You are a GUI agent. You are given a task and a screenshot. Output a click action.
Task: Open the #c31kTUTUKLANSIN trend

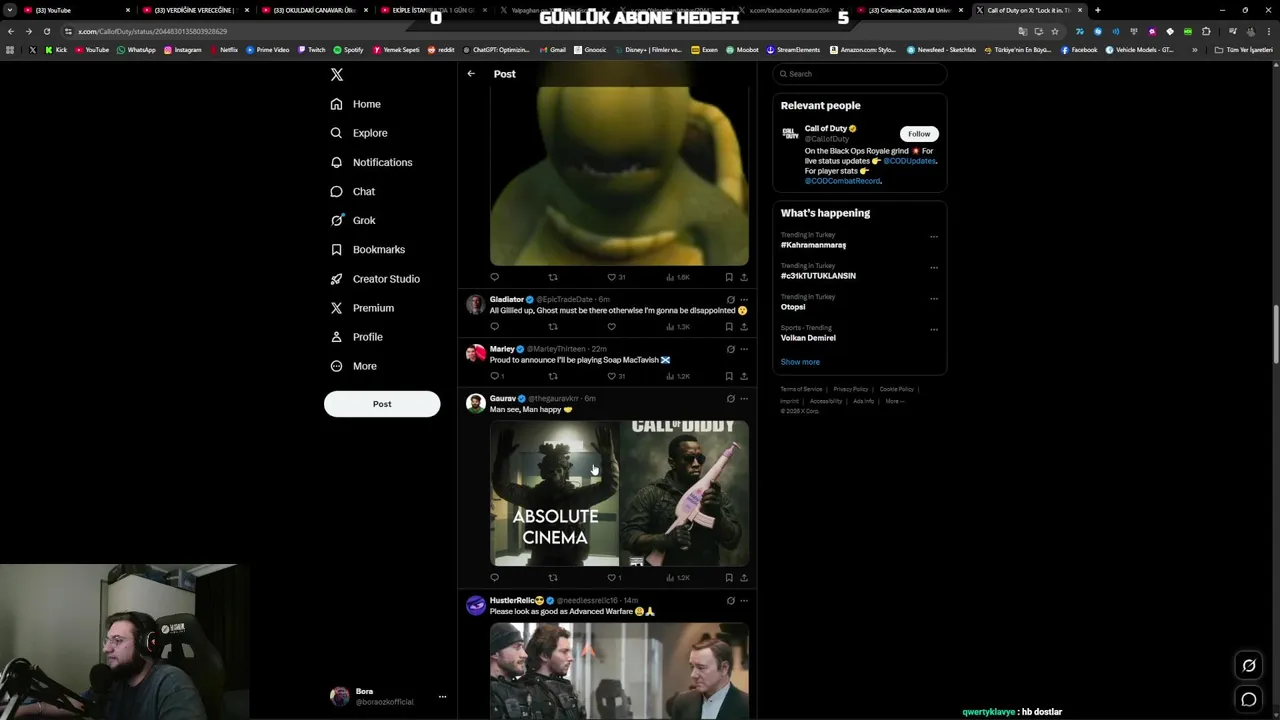818,276
